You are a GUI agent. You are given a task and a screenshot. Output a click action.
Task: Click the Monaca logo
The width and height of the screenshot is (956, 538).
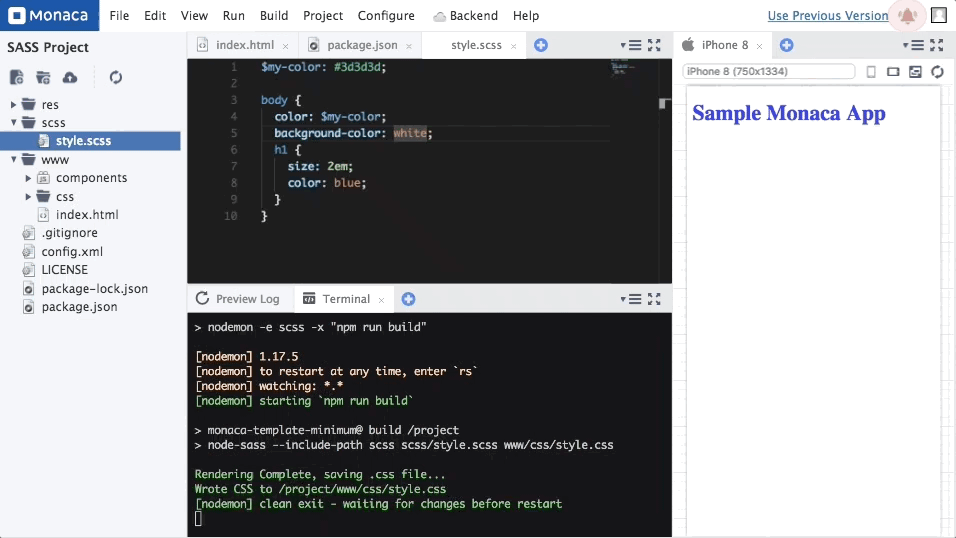tap(49, 15)
